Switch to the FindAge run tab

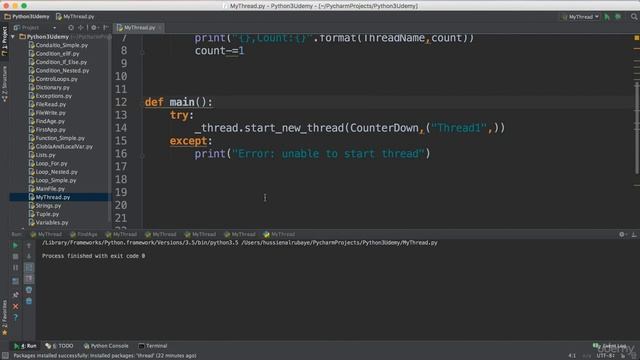pos(84,234)
